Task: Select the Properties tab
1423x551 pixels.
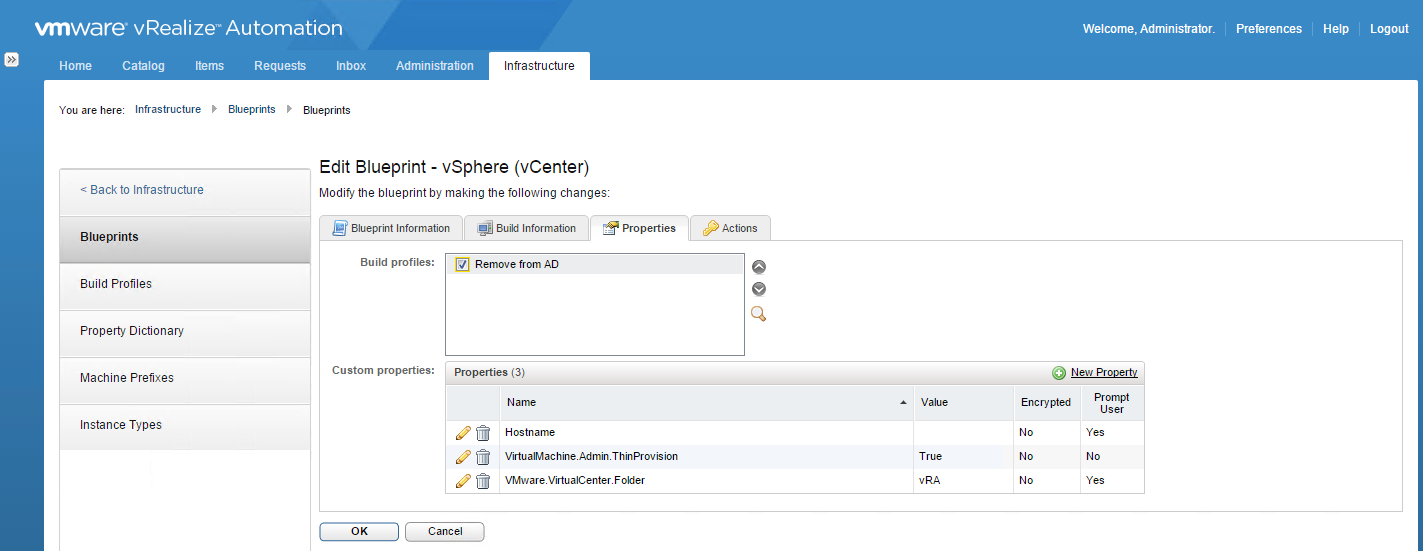Action: (x=640, y=228)
